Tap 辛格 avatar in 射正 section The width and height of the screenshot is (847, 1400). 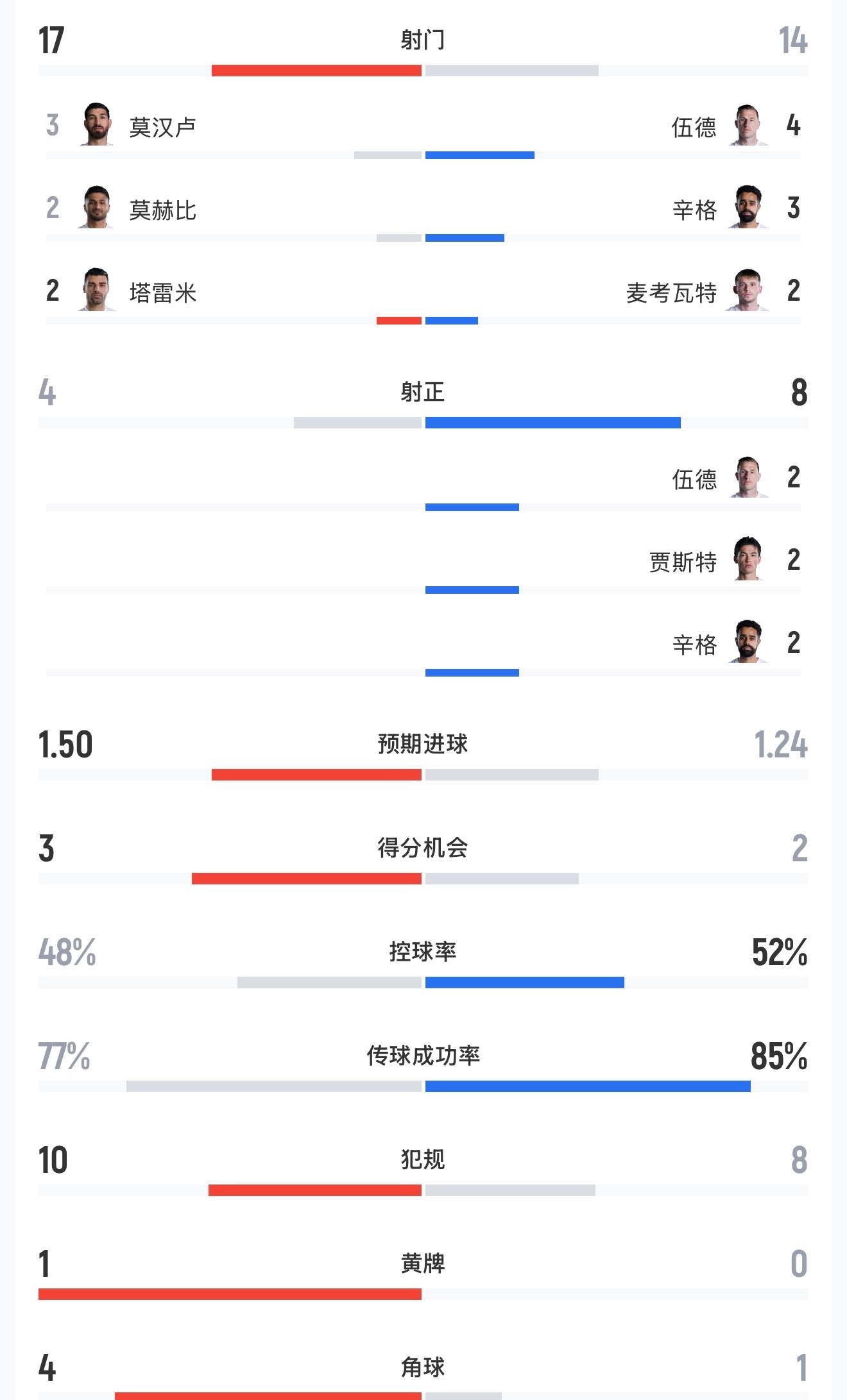coord(748,641)
